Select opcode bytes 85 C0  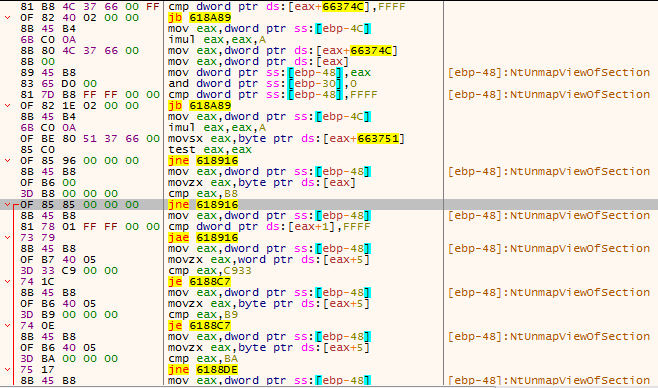click(x=37, y=150)
